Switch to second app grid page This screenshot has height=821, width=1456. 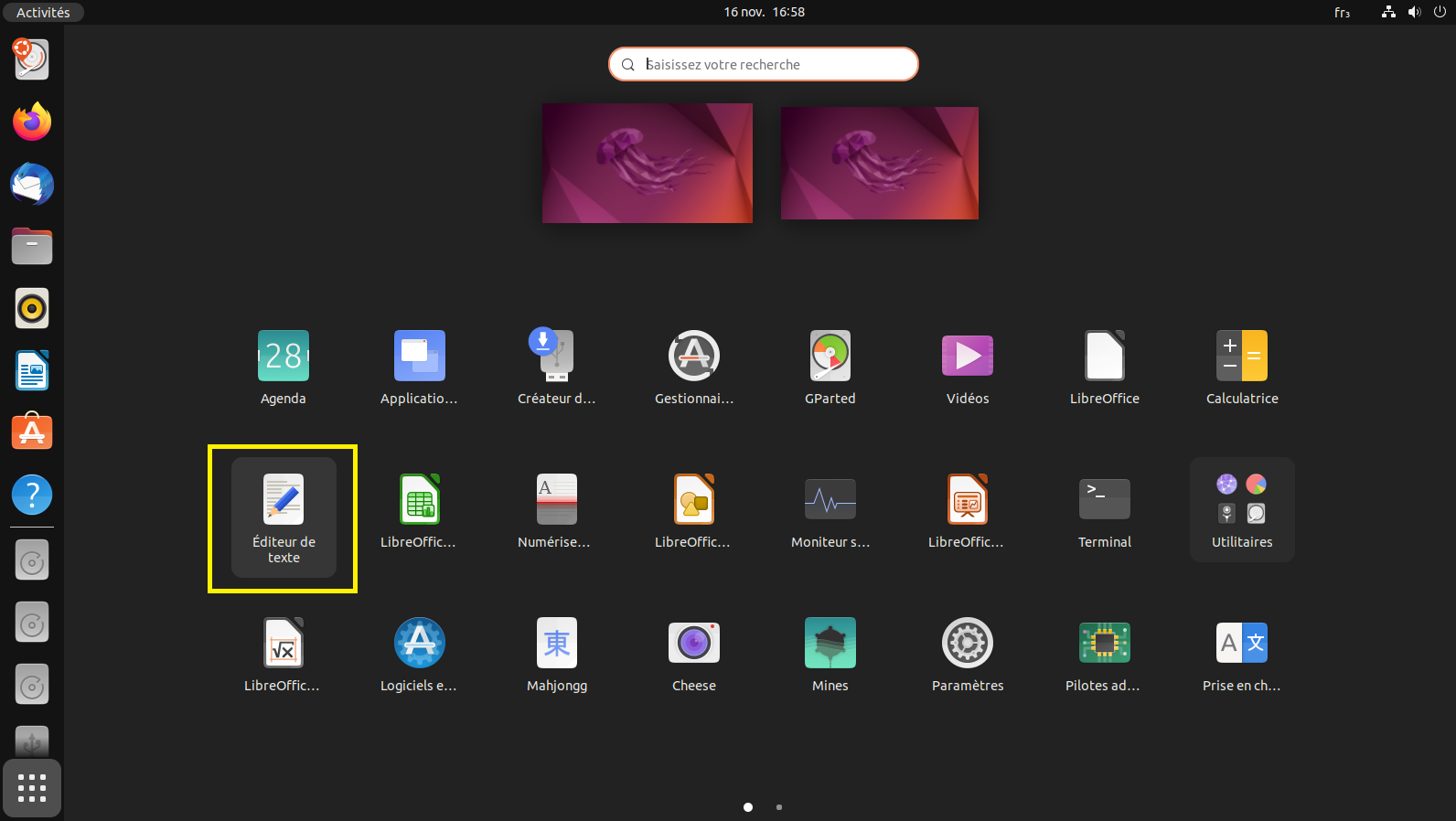click(x=779, y=807)
